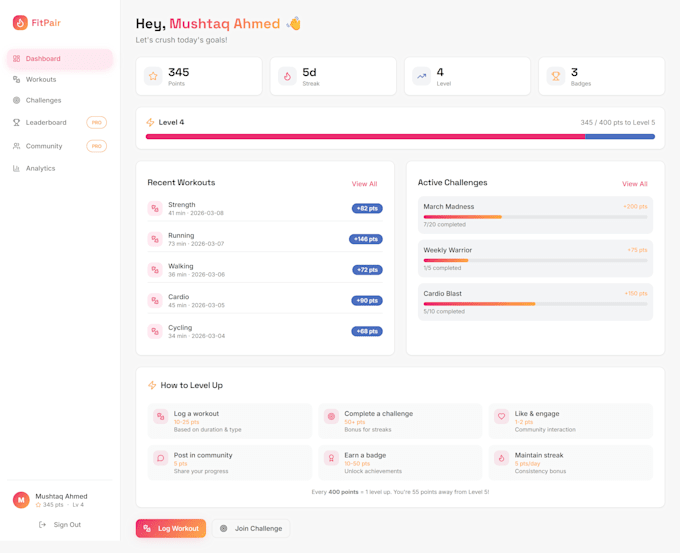The image size is (680, 553).
Task: Click the Community people icon in sidebar
Action: [x=16, y=146]
